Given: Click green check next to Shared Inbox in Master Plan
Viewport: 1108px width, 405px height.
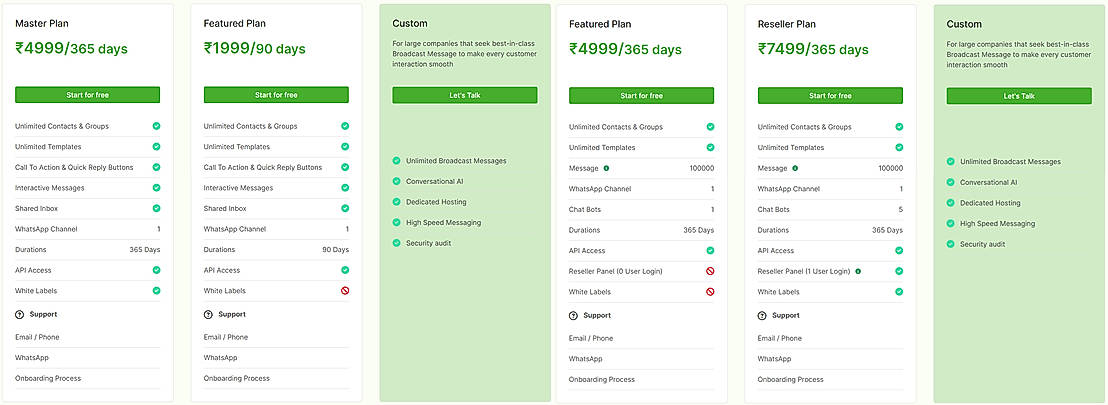Looking at the screenshot, I should [156, 208].
